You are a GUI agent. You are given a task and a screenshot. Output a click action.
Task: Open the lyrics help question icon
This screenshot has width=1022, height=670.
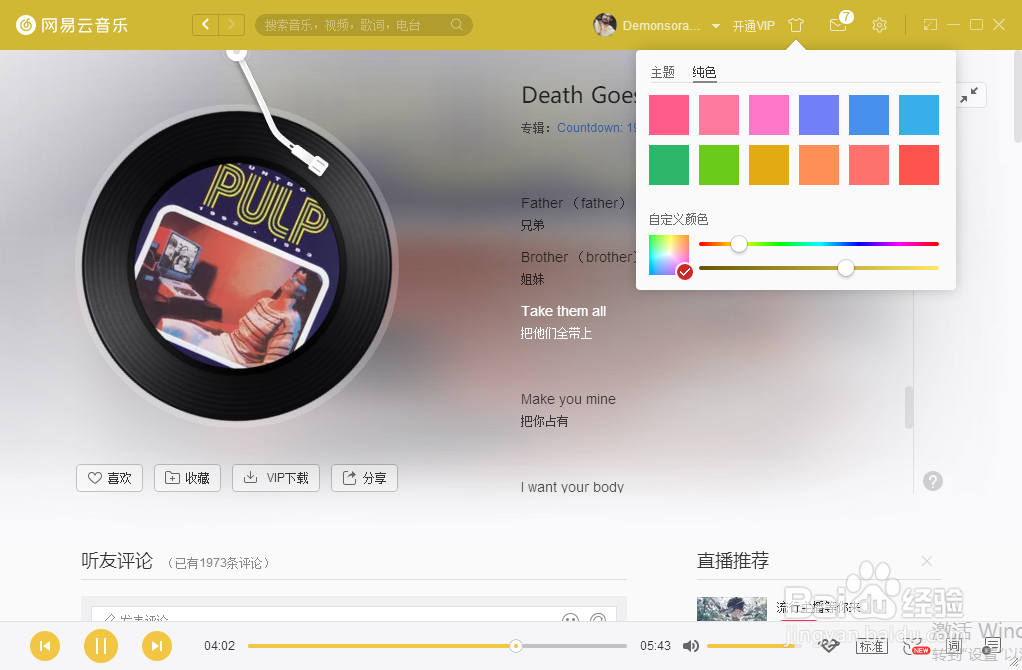point(933,481)
